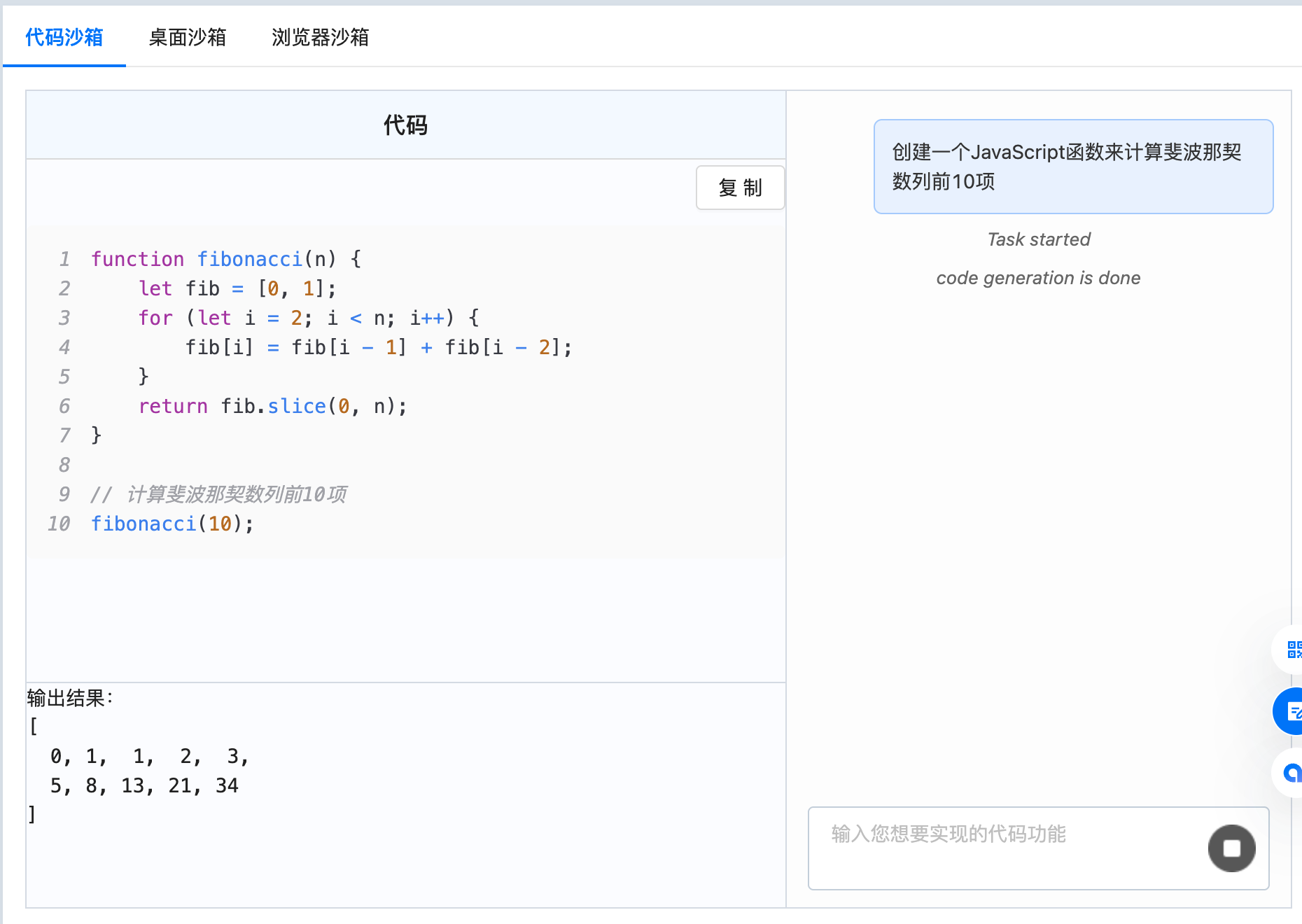1302x924 pixels.
Task: Click the 'return fib.slice(0, n);' code line
Action: coord(273,406)
